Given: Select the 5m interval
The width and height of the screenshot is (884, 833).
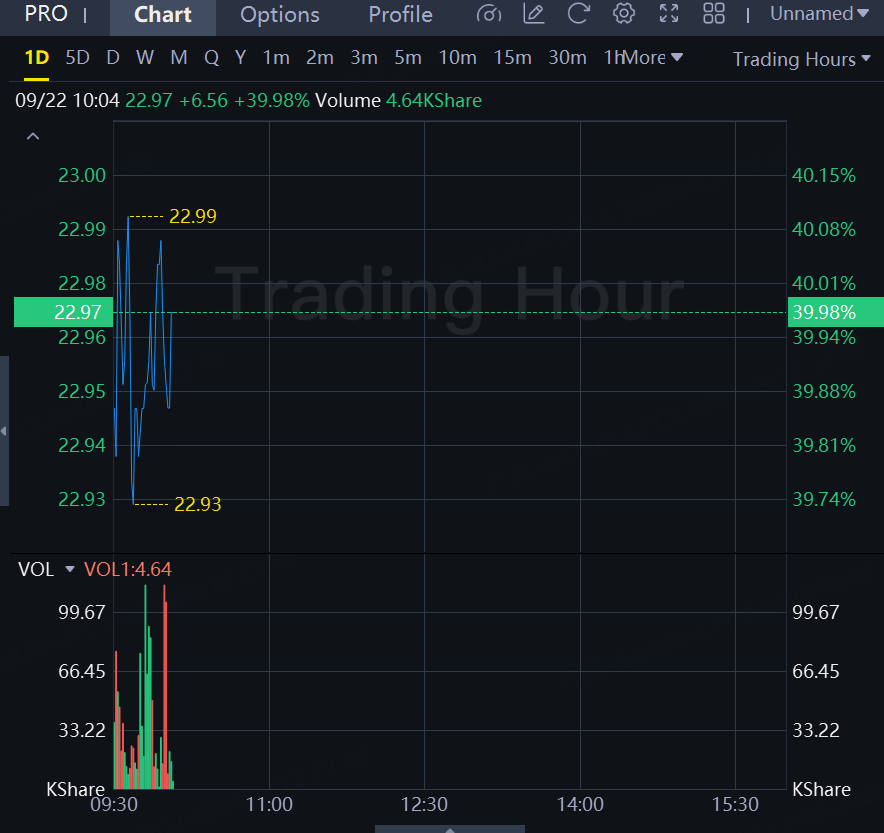Looking at the screenshot, I should 408,57.
